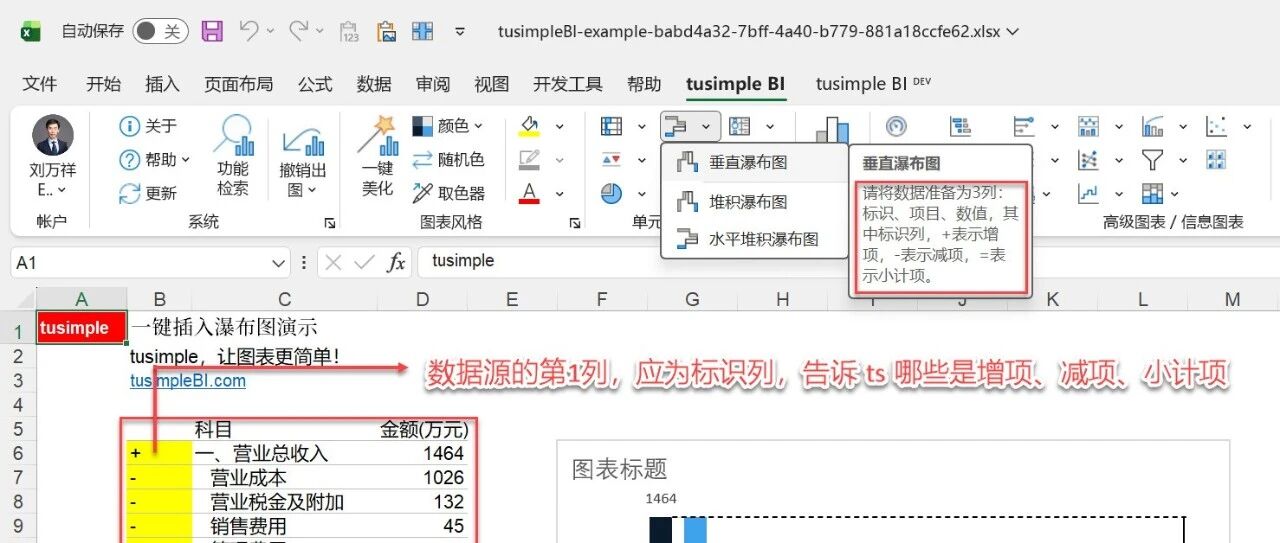Switch to the 数据 (Data) tab
Image resolution: width=1280 pixels, height=543 pixels.
[x=374, y=84]
